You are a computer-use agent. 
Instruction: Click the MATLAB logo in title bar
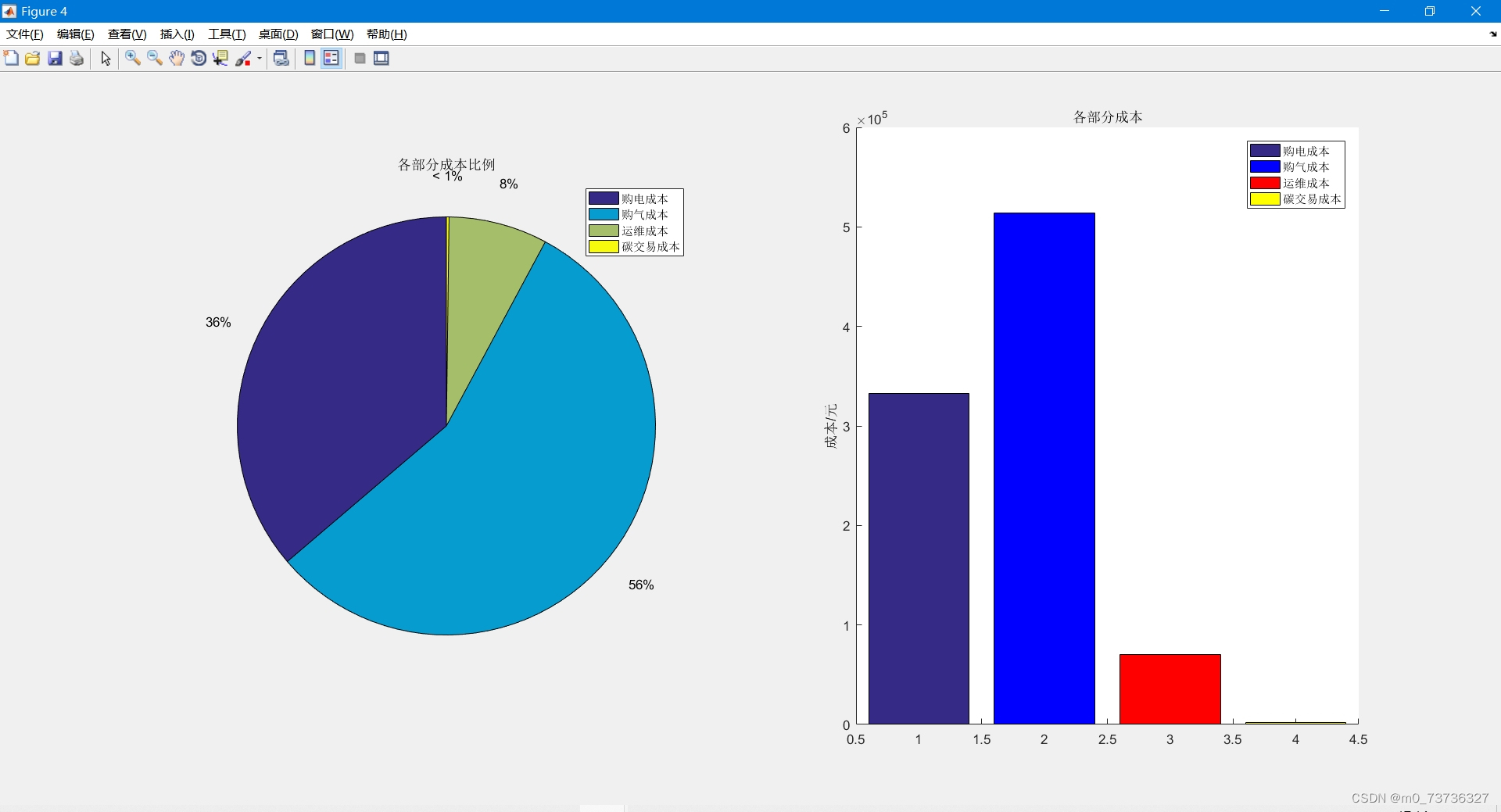coord(9,11)
